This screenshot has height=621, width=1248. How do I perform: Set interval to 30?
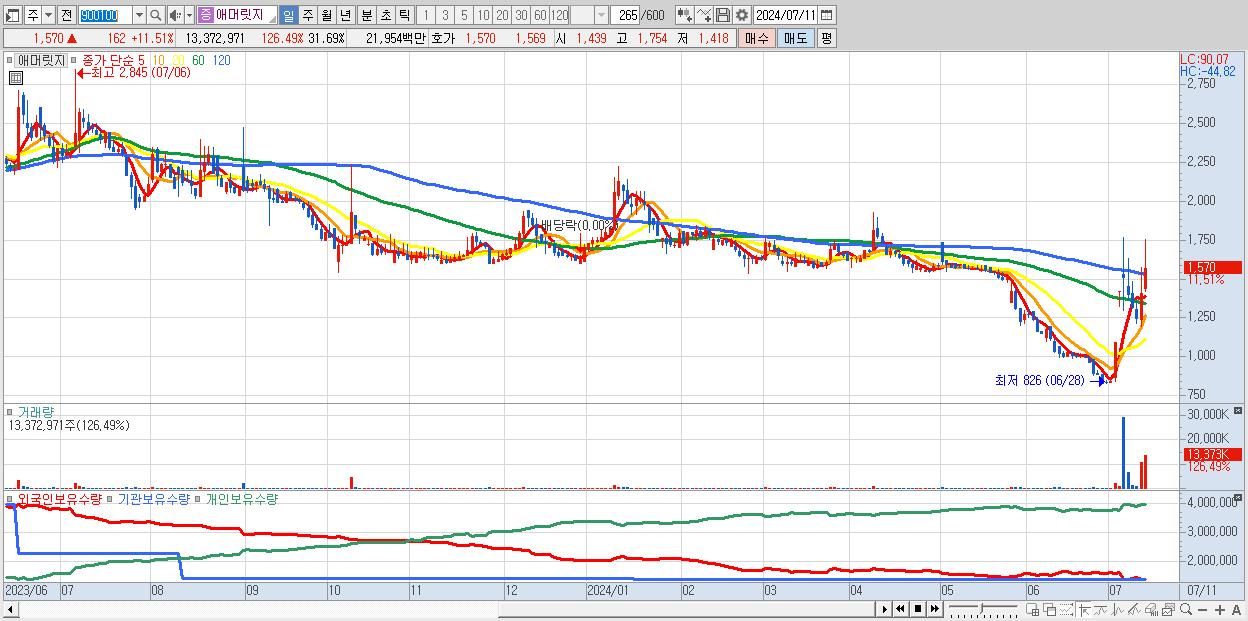(521, 16)
